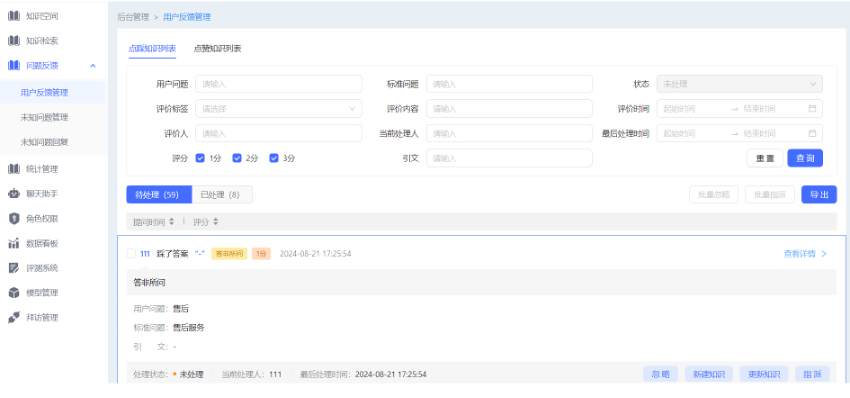Switch to 点踩知识列表 tab
The image size is (850, 398).
[x=152, y=48]
